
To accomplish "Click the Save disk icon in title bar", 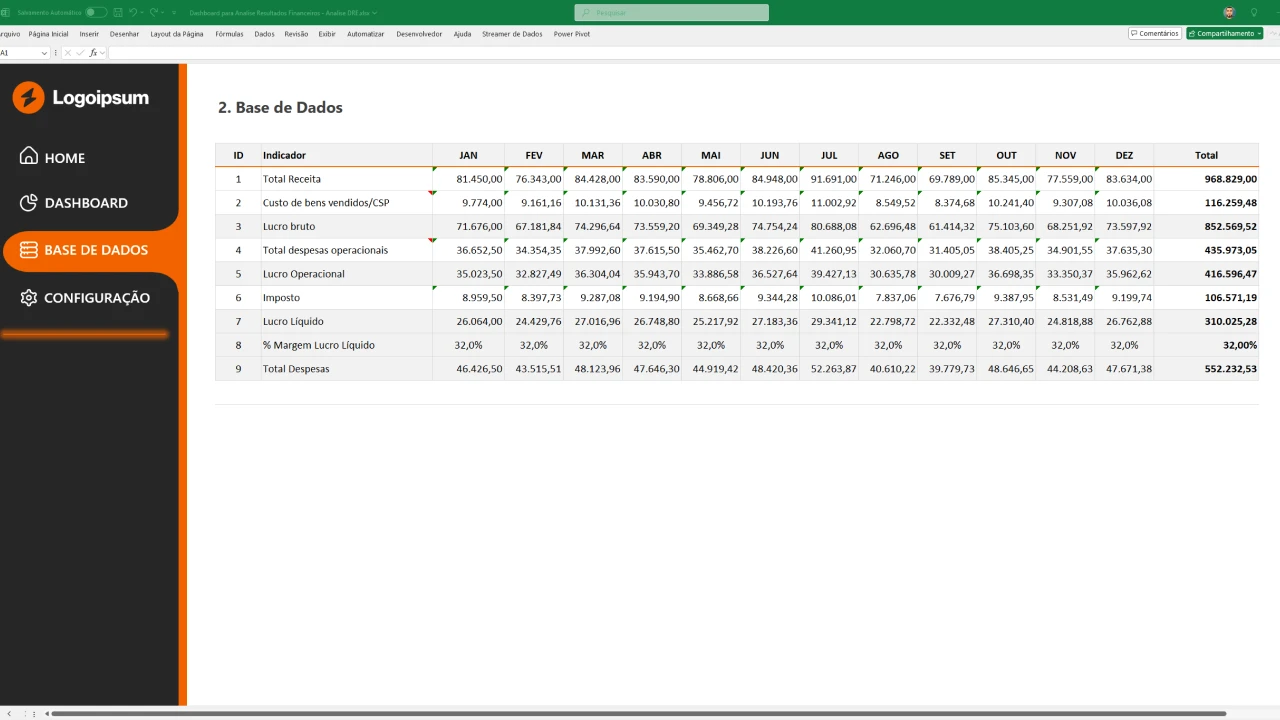I will click(119, 13).
